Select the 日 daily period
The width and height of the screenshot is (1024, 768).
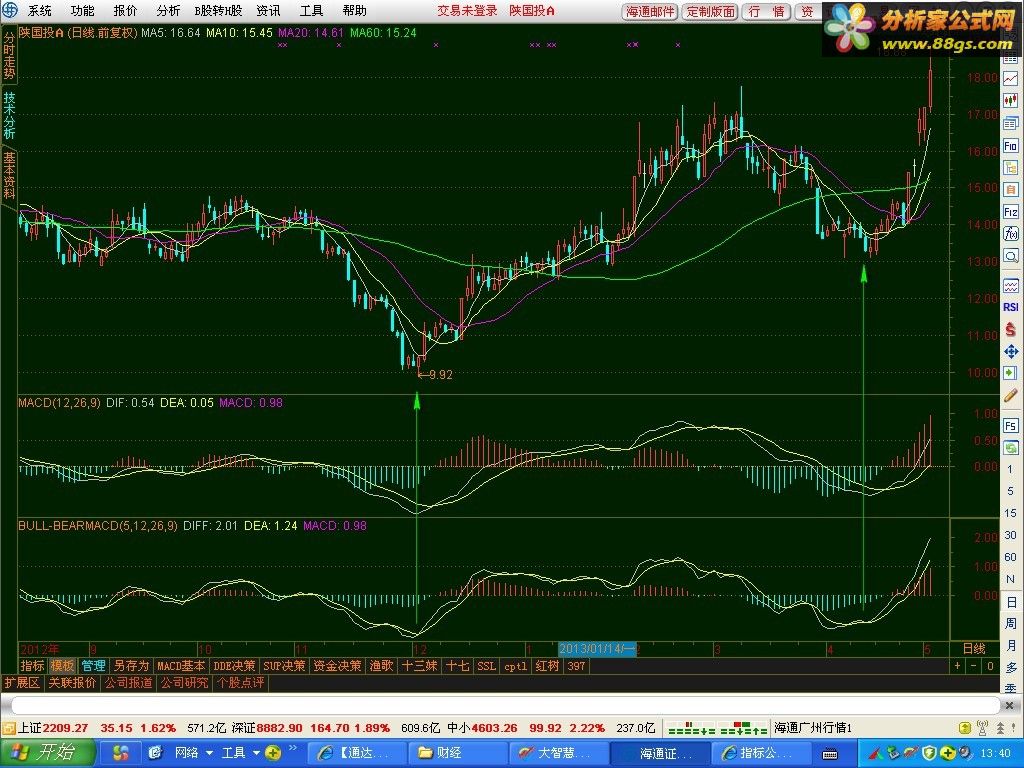[1010, 601]
